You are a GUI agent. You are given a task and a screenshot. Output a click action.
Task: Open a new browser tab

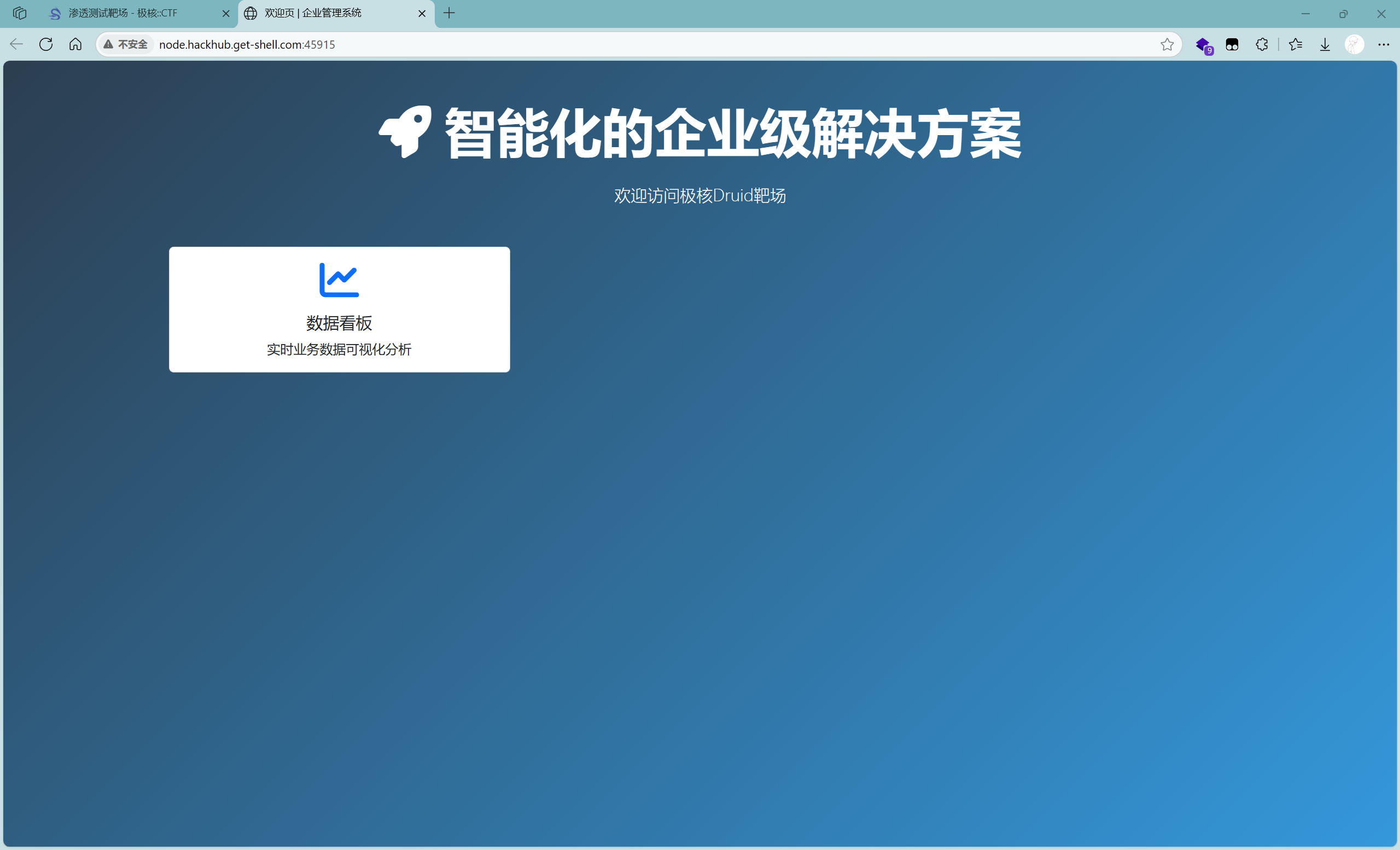(x=449, y=13)
